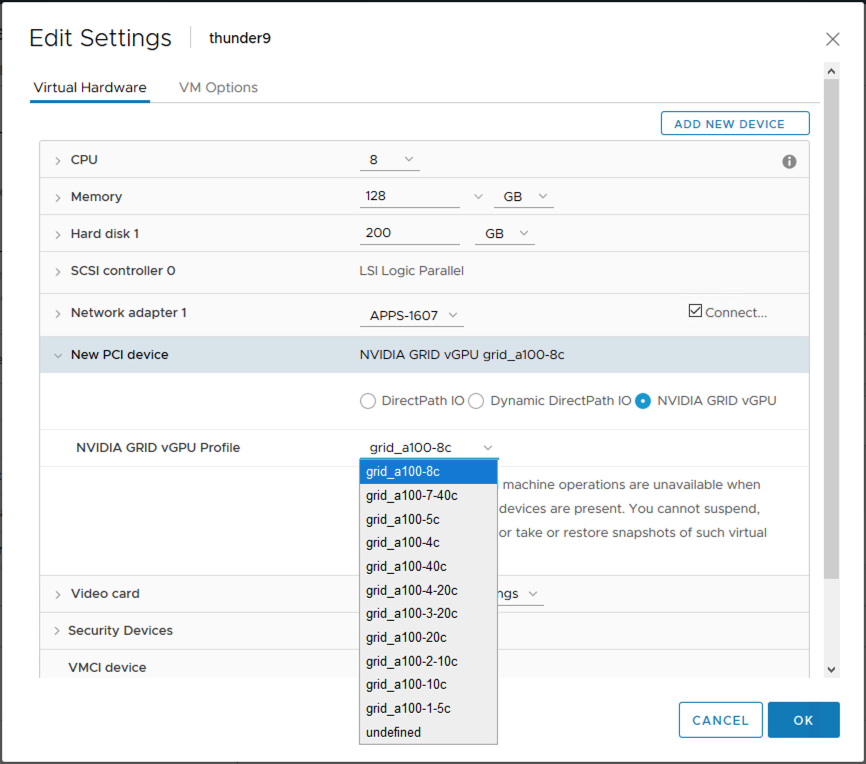Switch to the VM Options tab
Screen dimensions: 866x764
coord(218,88)
